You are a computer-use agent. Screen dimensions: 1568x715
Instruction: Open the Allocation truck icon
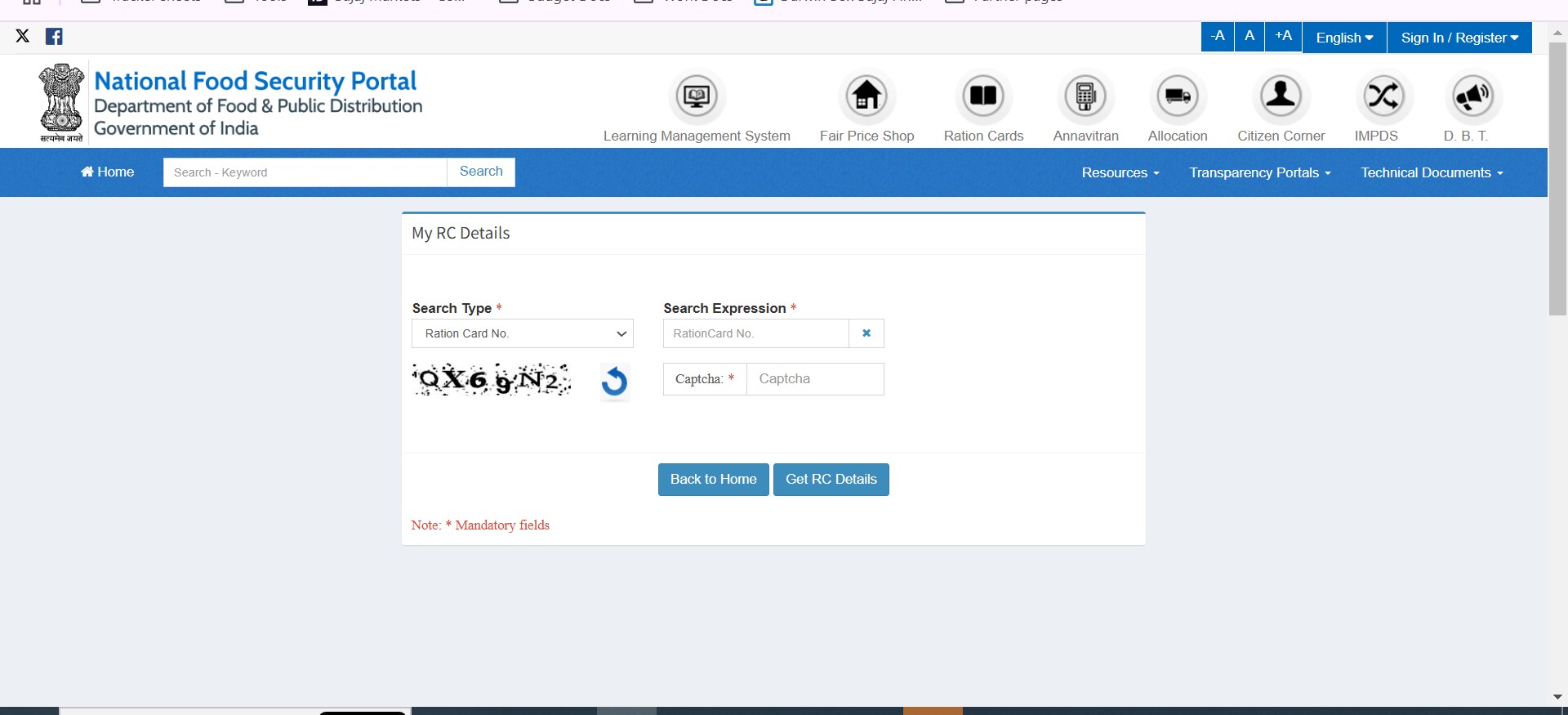point(1177,96)
